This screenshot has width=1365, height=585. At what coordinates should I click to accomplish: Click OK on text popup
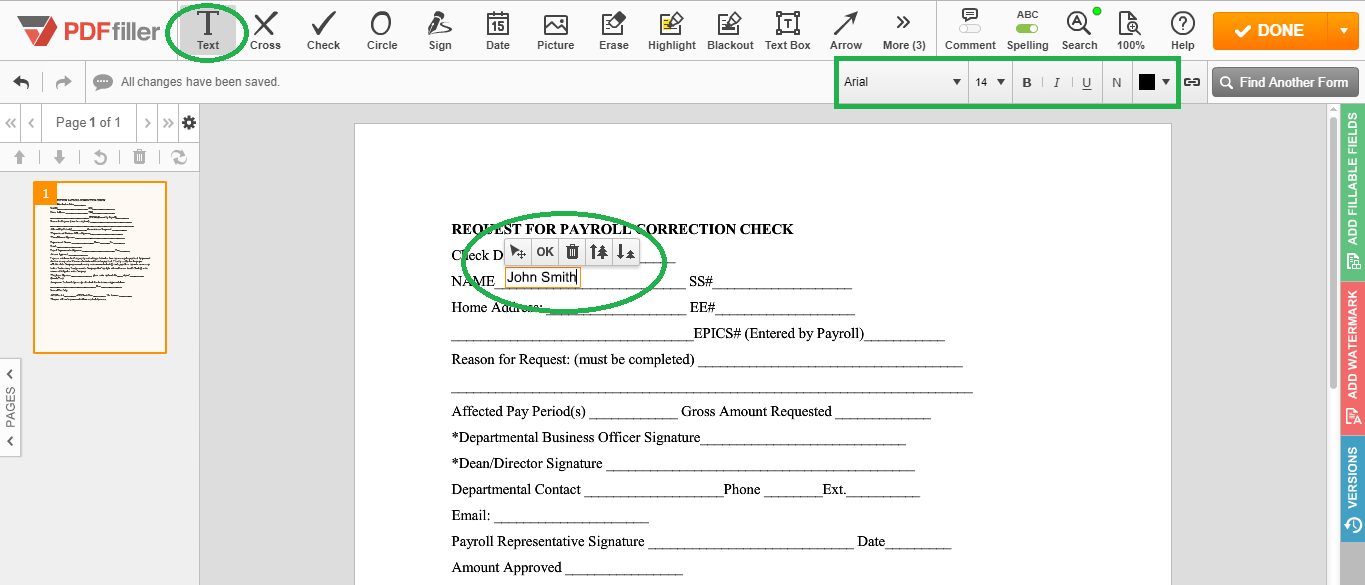[545, 252]
